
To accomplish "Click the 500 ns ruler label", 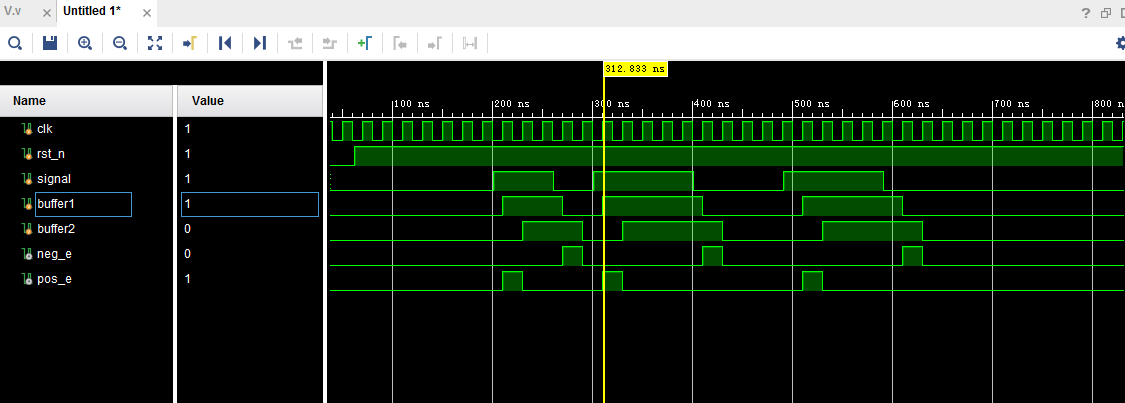I will click(812, 104).
